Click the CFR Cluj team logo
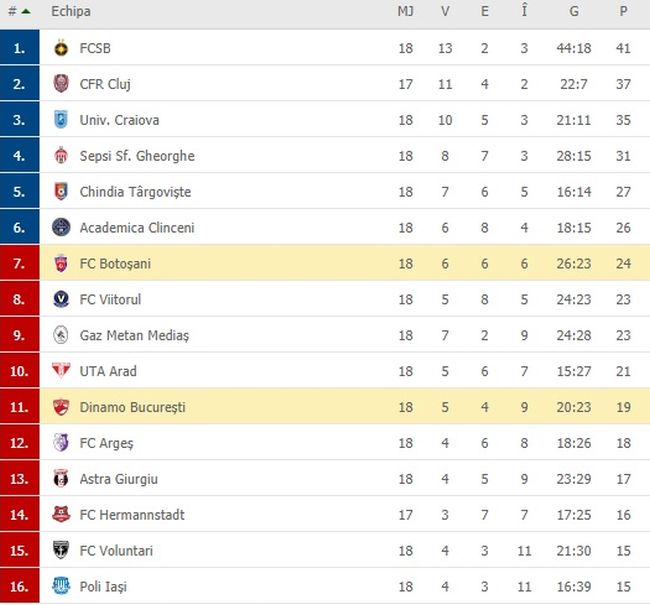The height and width of the screenshot is (605, 650). click(x=61, y=84)
